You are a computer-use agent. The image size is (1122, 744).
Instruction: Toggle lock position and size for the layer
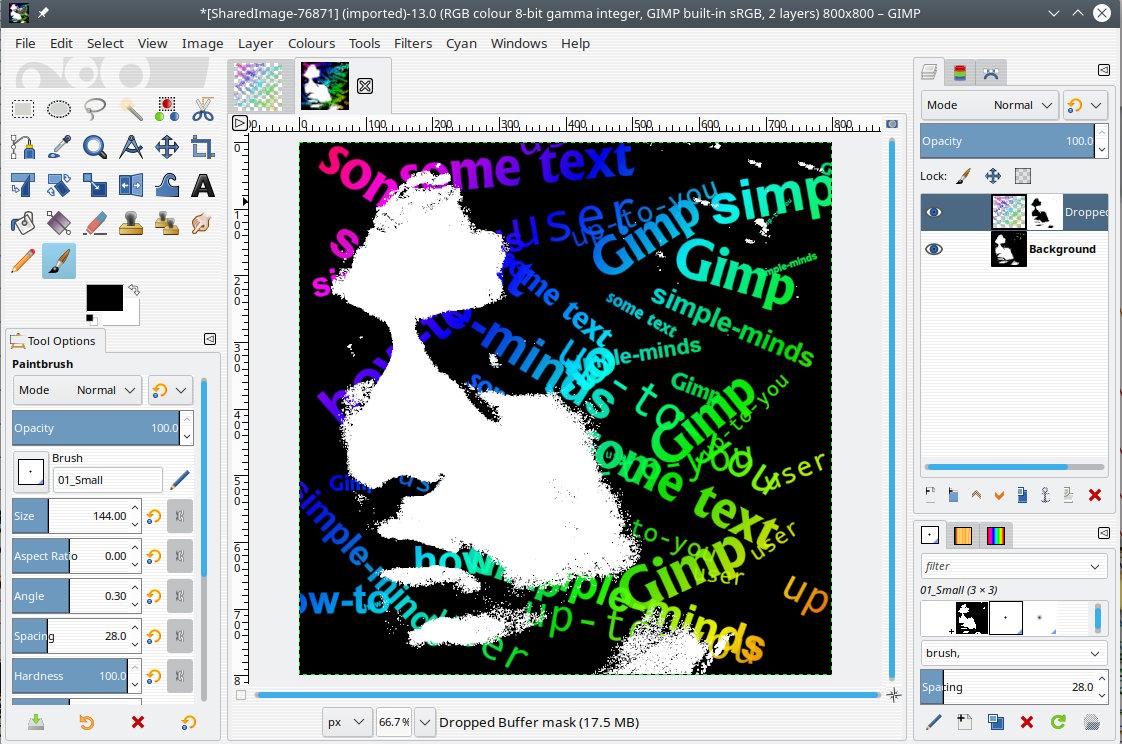tap(992, 176)
